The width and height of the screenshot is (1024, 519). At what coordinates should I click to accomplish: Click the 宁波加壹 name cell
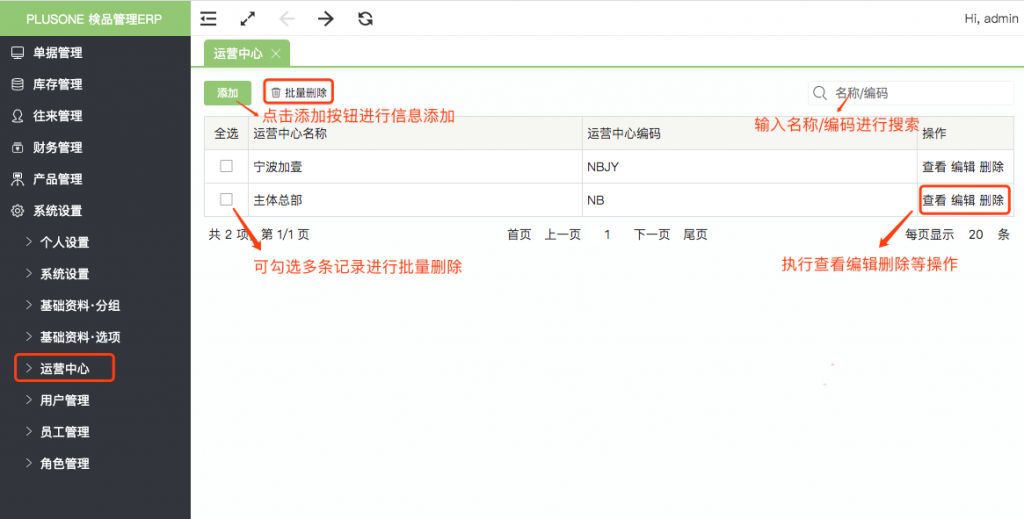click(415, 166)
